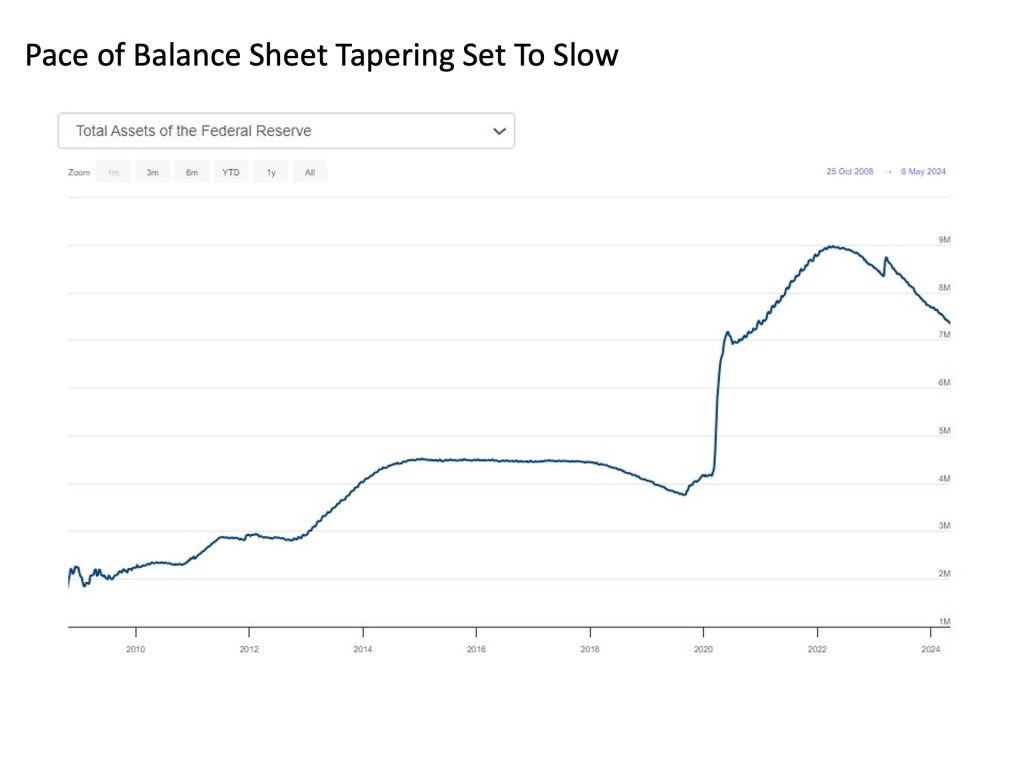The image size is (1024, 768).
Task: Show All data with the All zoom button
Action: click(310, 173)
